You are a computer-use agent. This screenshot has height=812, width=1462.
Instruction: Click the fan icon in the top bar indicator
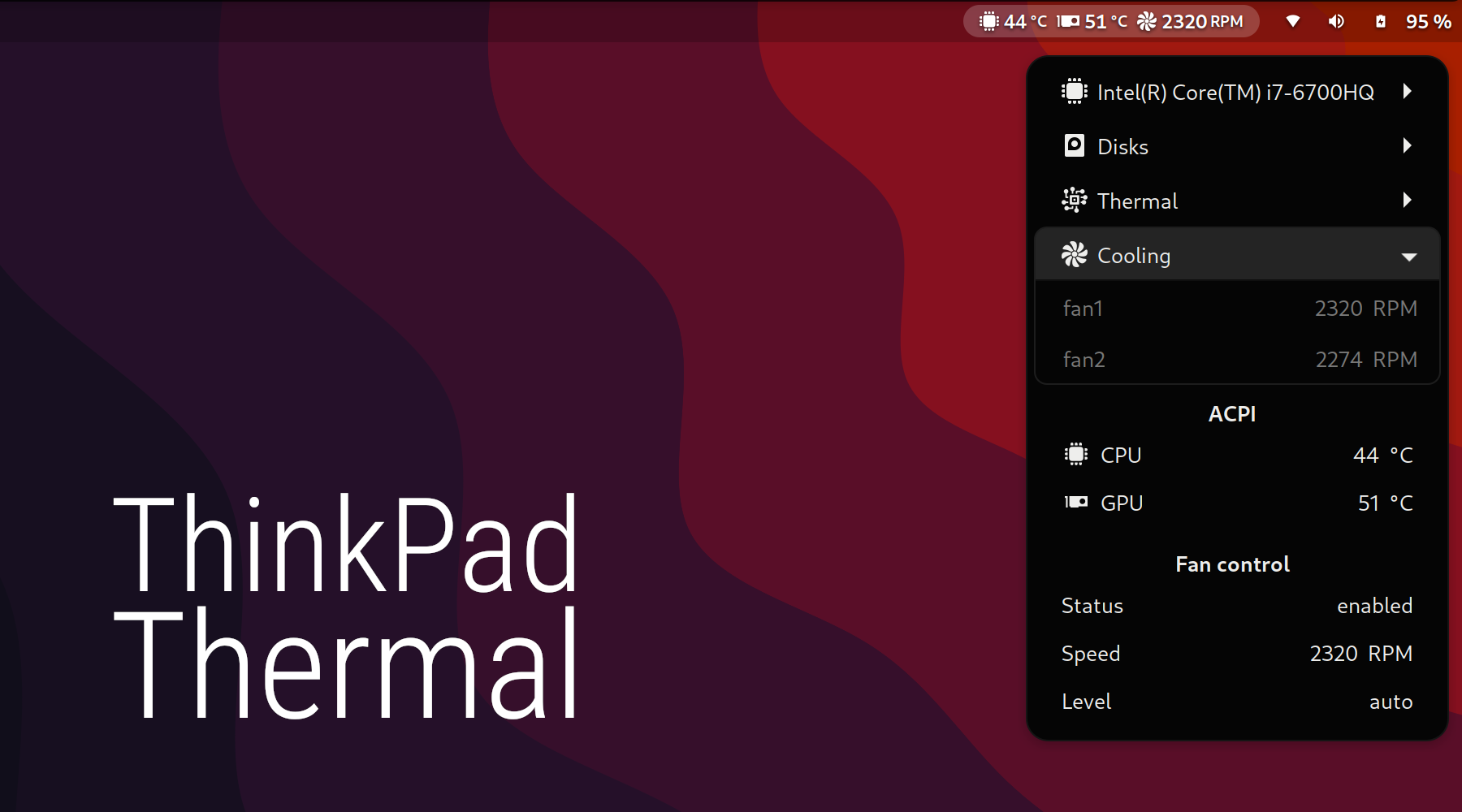coord(1146,21)
